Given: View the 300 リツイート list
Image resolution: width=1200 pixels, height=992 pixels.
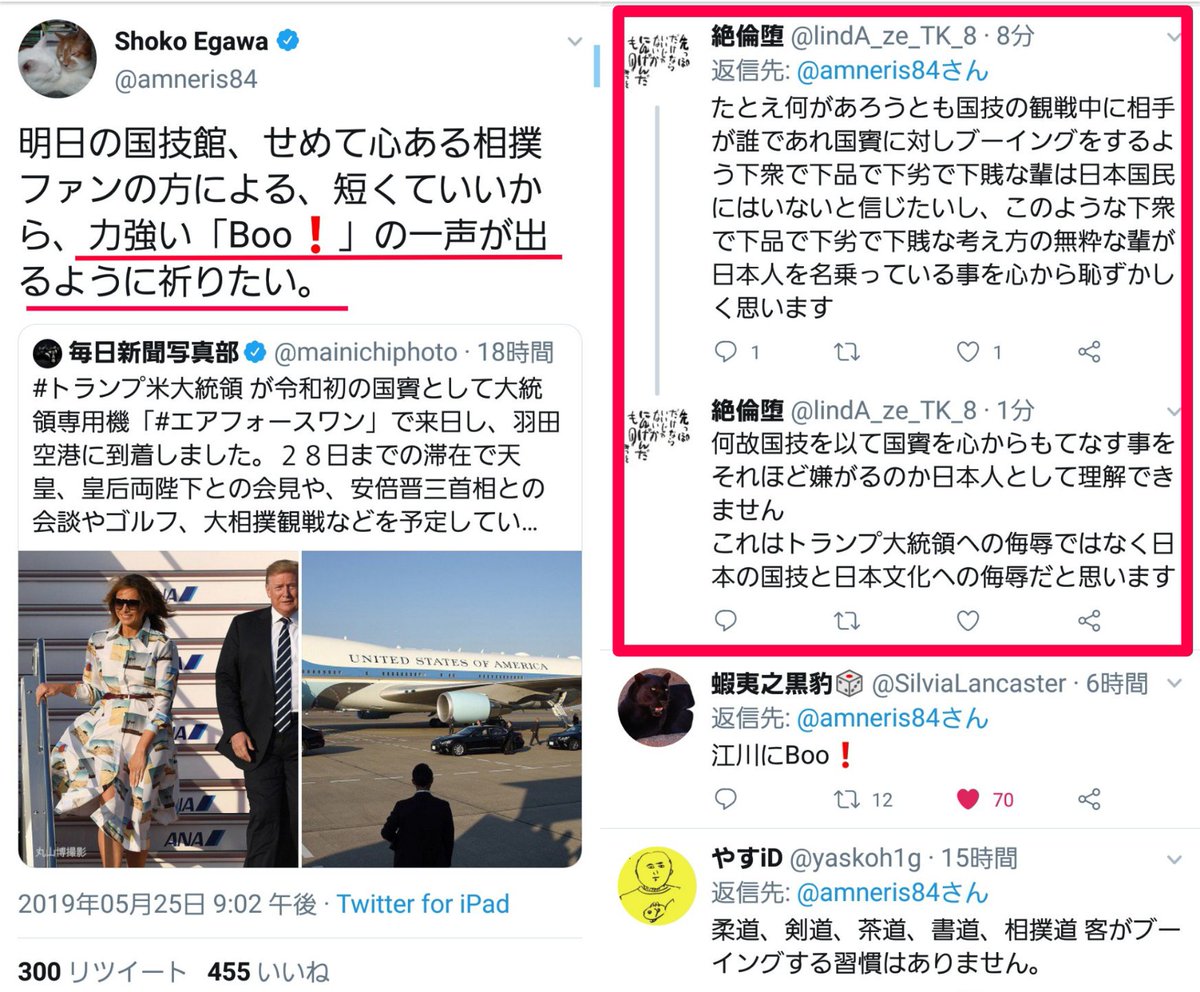Looking at the screenshot, I should click(x=103, y=972).
